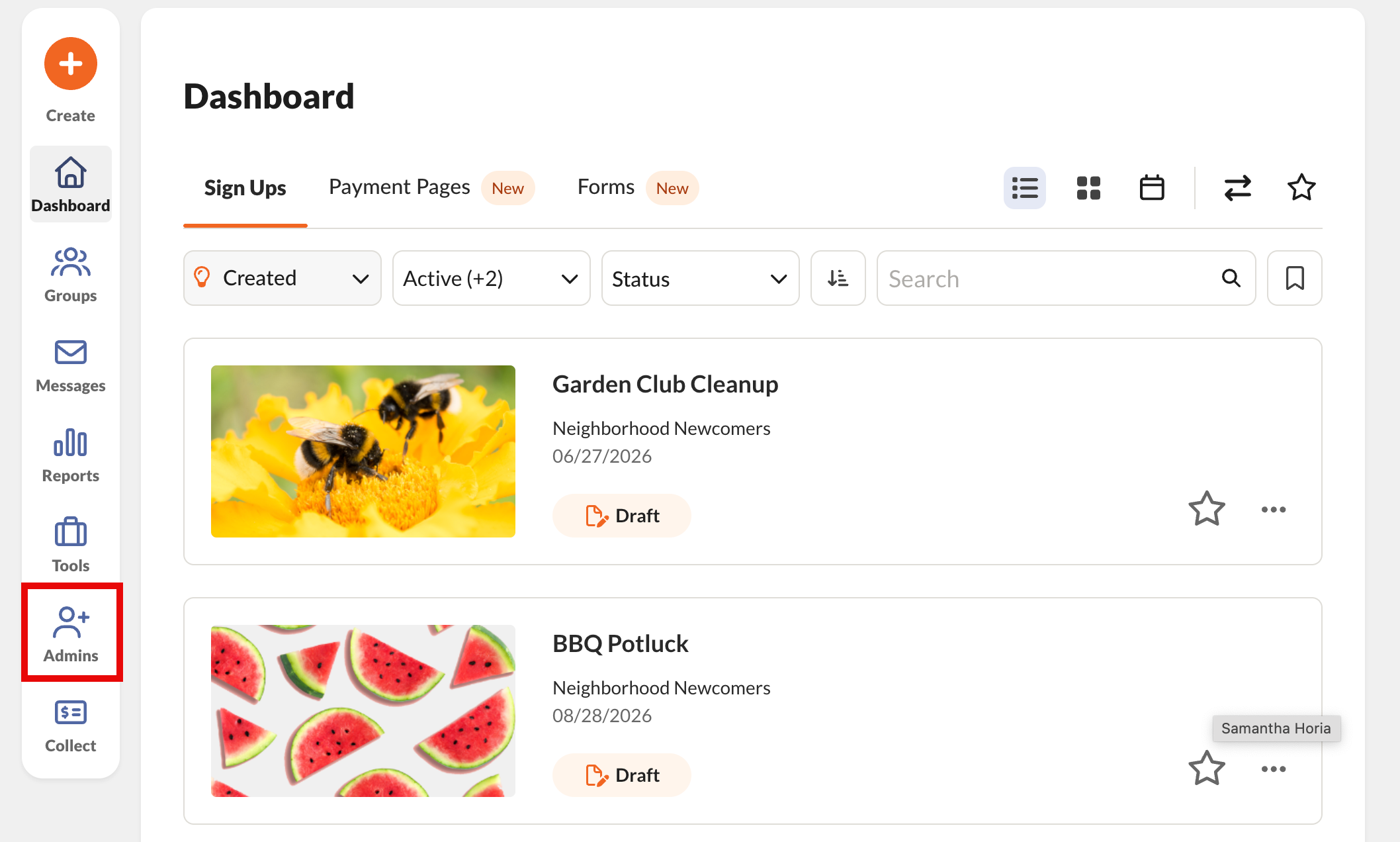The height and width of the screenshot is (842, 1400).
Task: Expand the Created filter dropdown
Action: (283, 278)
